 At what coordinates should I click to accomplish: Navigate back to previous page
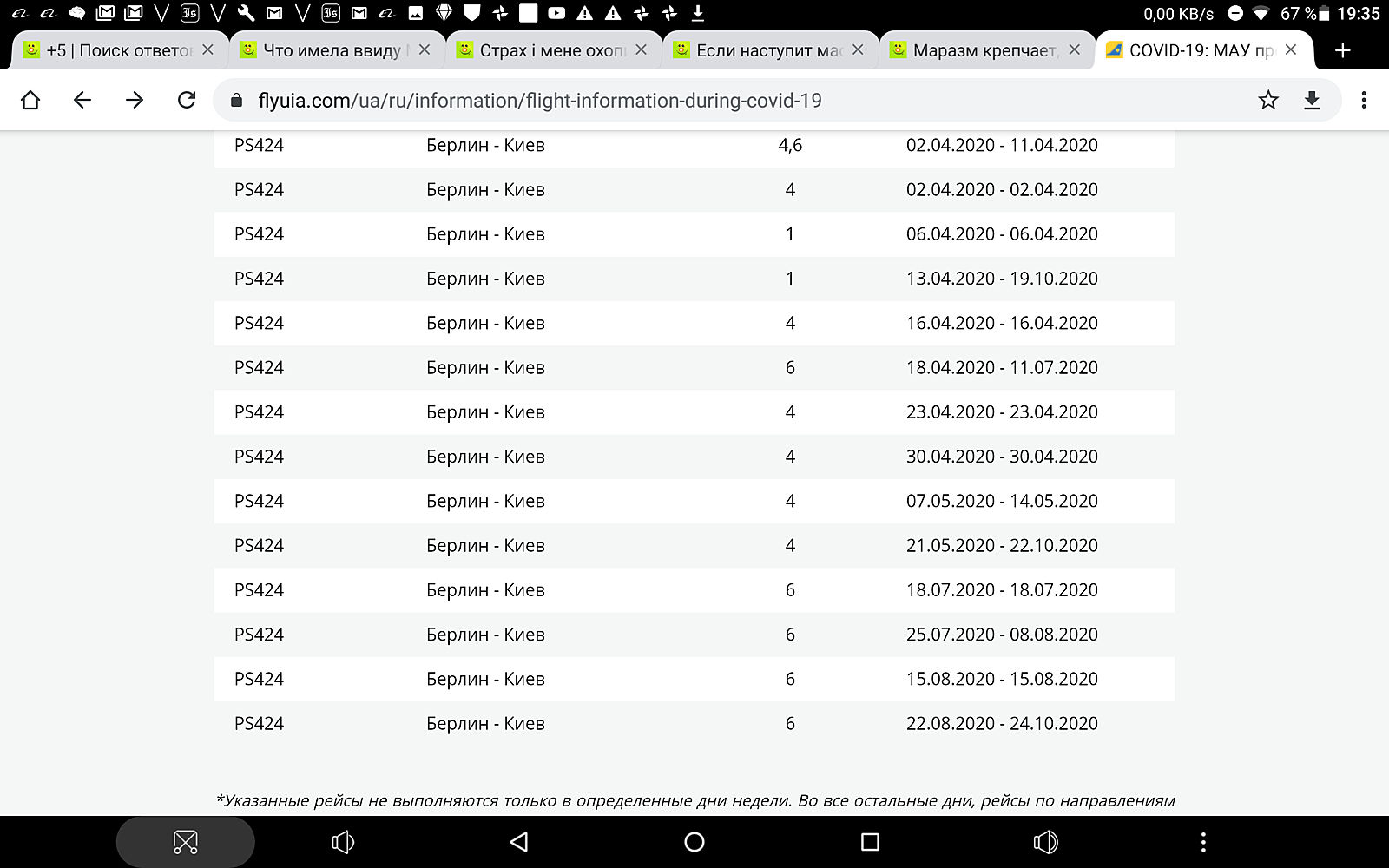[82, 101]
